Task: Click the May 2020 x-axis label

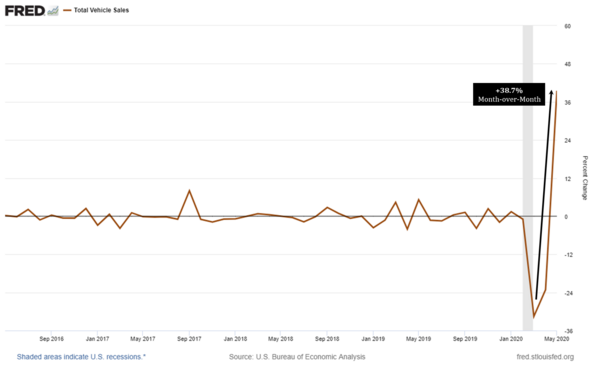Action: (x=556, y=339)
